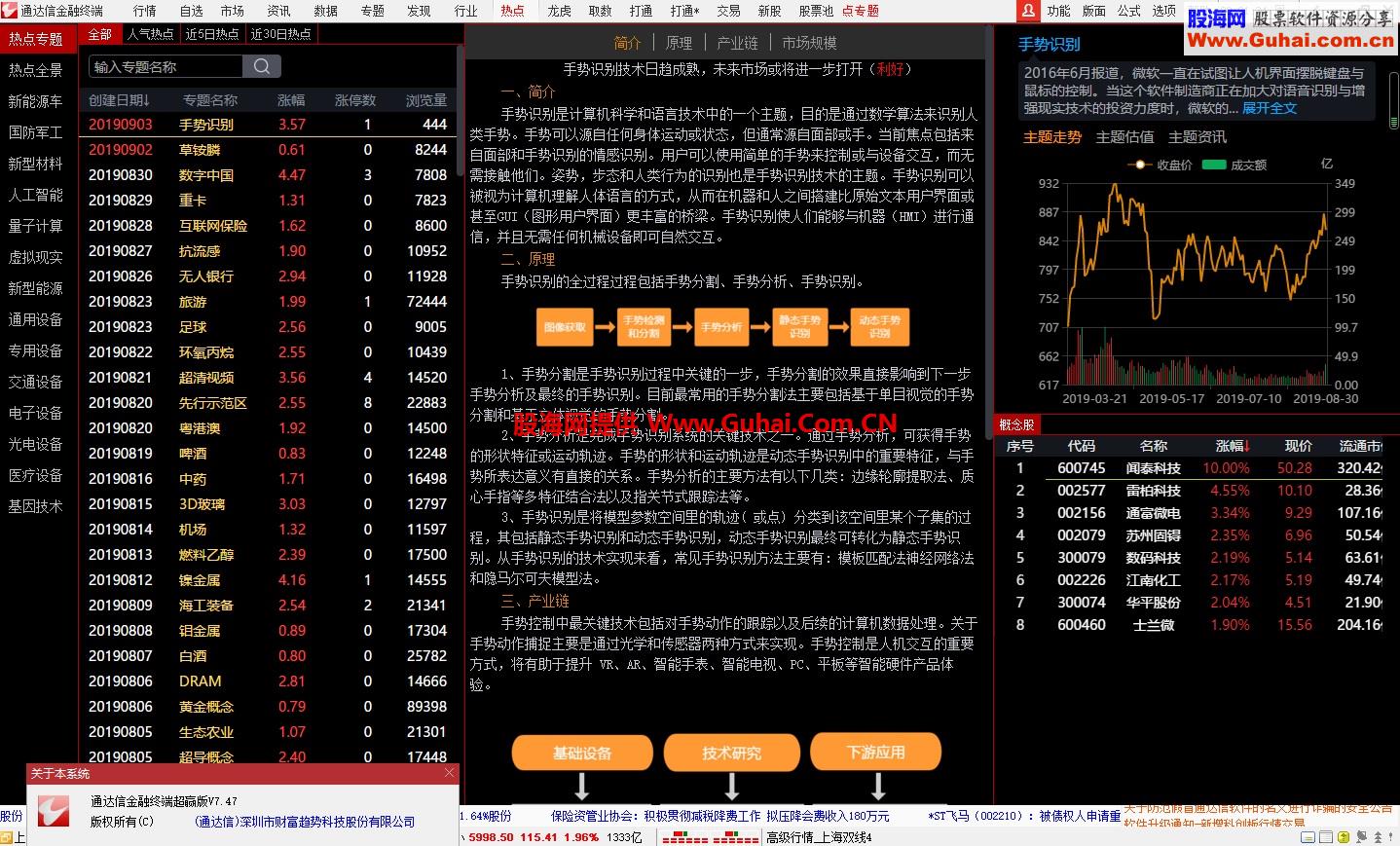The height and width of the screenshot is (846, 1400).
Task: Click the 输入专题名称 search field
Action: click(x=166, y=66)
